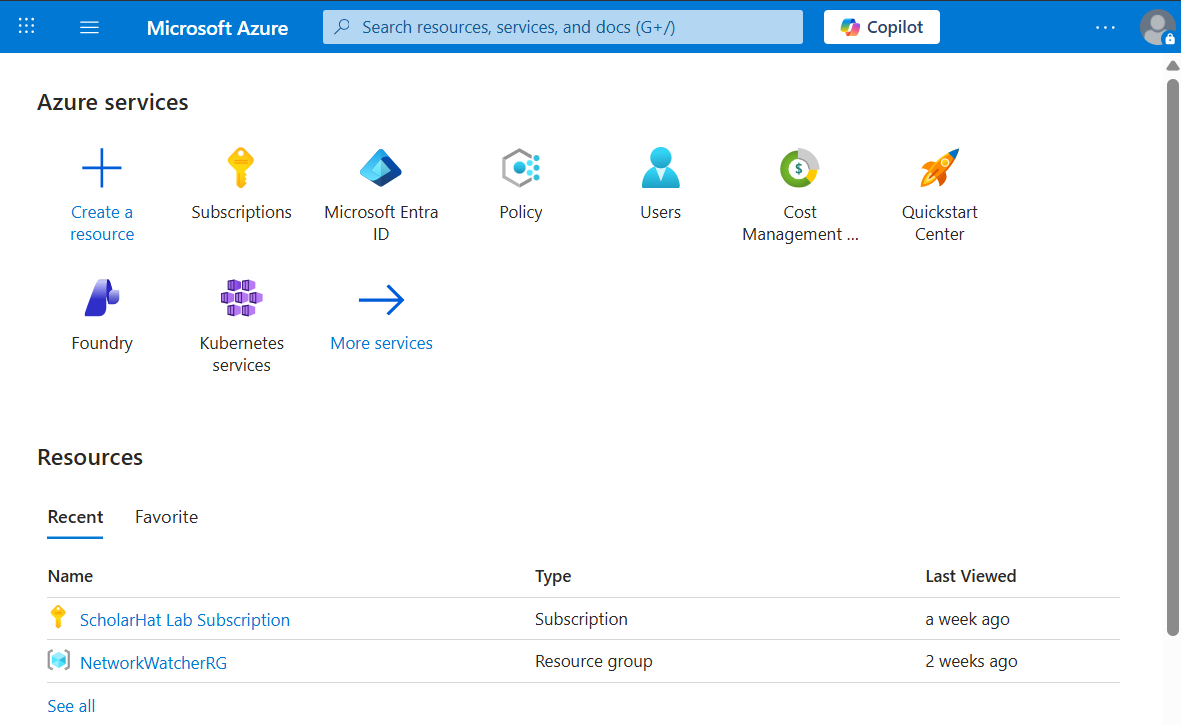Image resolution: width=1181 pixels, height=725 pixels.
Task: Click the Create a resource plus icon
Action: click(102, 168)
